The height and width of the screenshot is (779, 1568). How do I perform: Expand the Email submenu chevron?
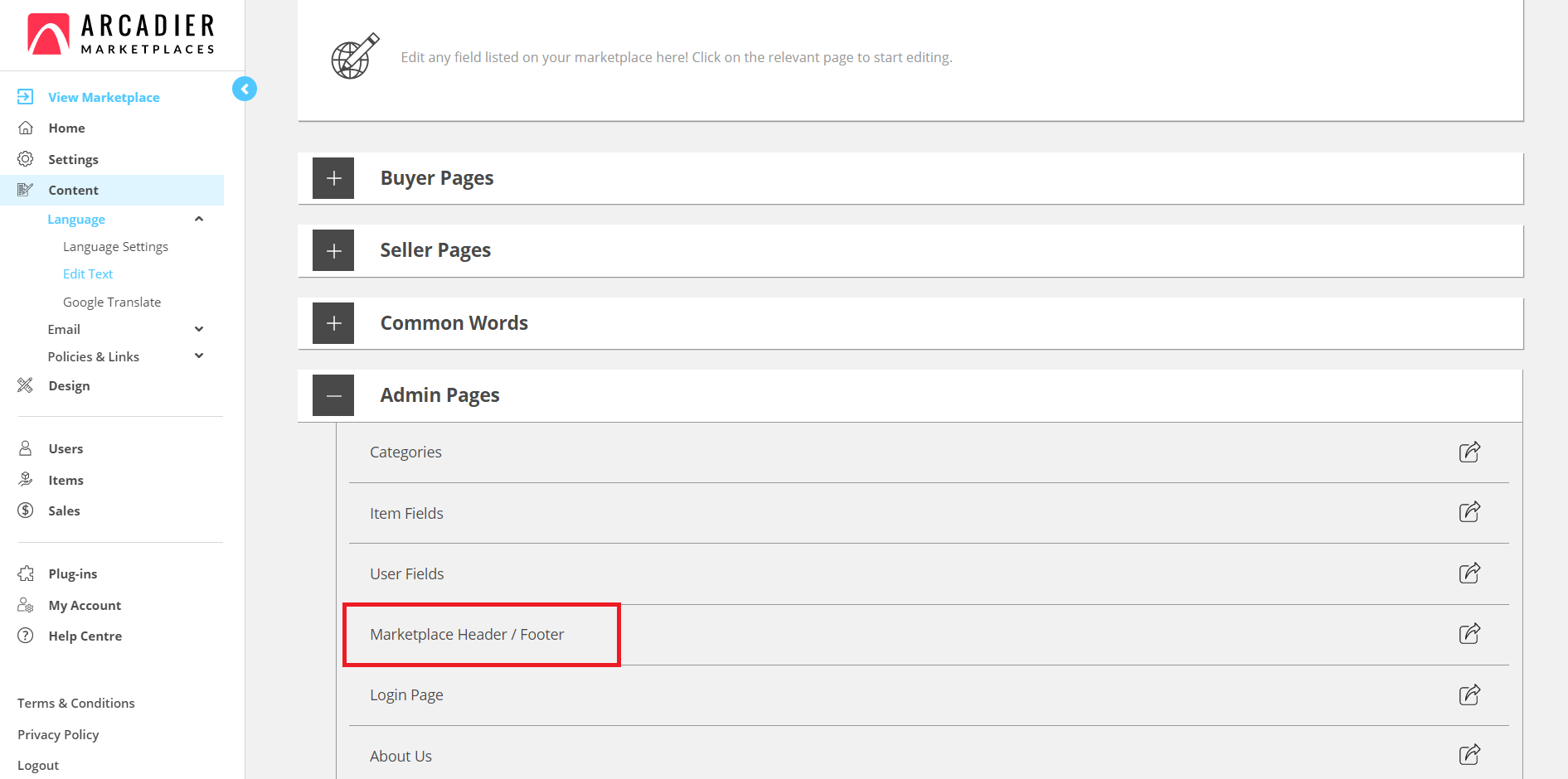(x=199, y=329)
